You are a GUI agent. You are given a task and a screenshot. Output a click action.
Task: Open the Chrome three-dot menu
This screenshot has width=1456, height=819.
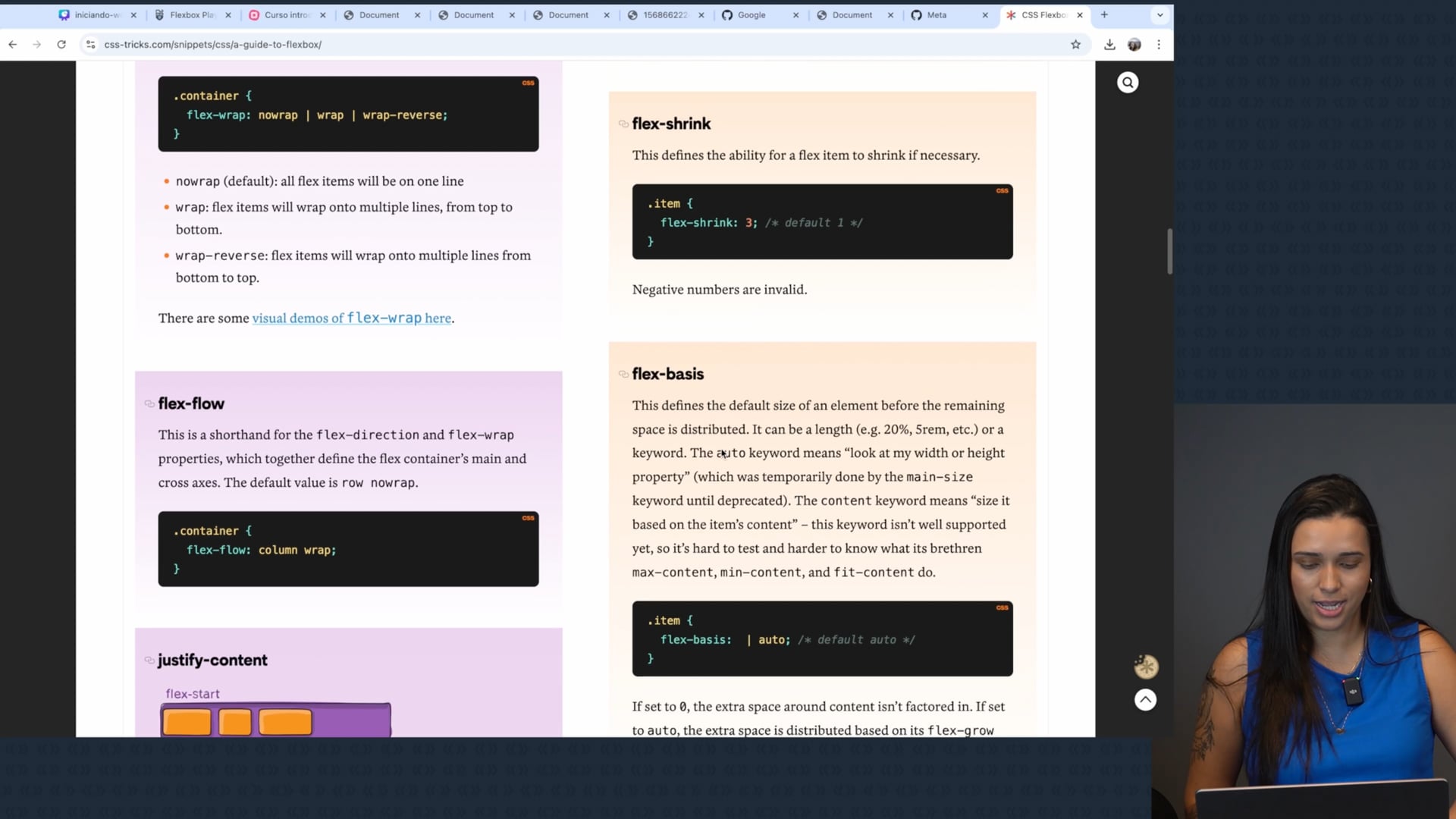[x=1159, y=45]
